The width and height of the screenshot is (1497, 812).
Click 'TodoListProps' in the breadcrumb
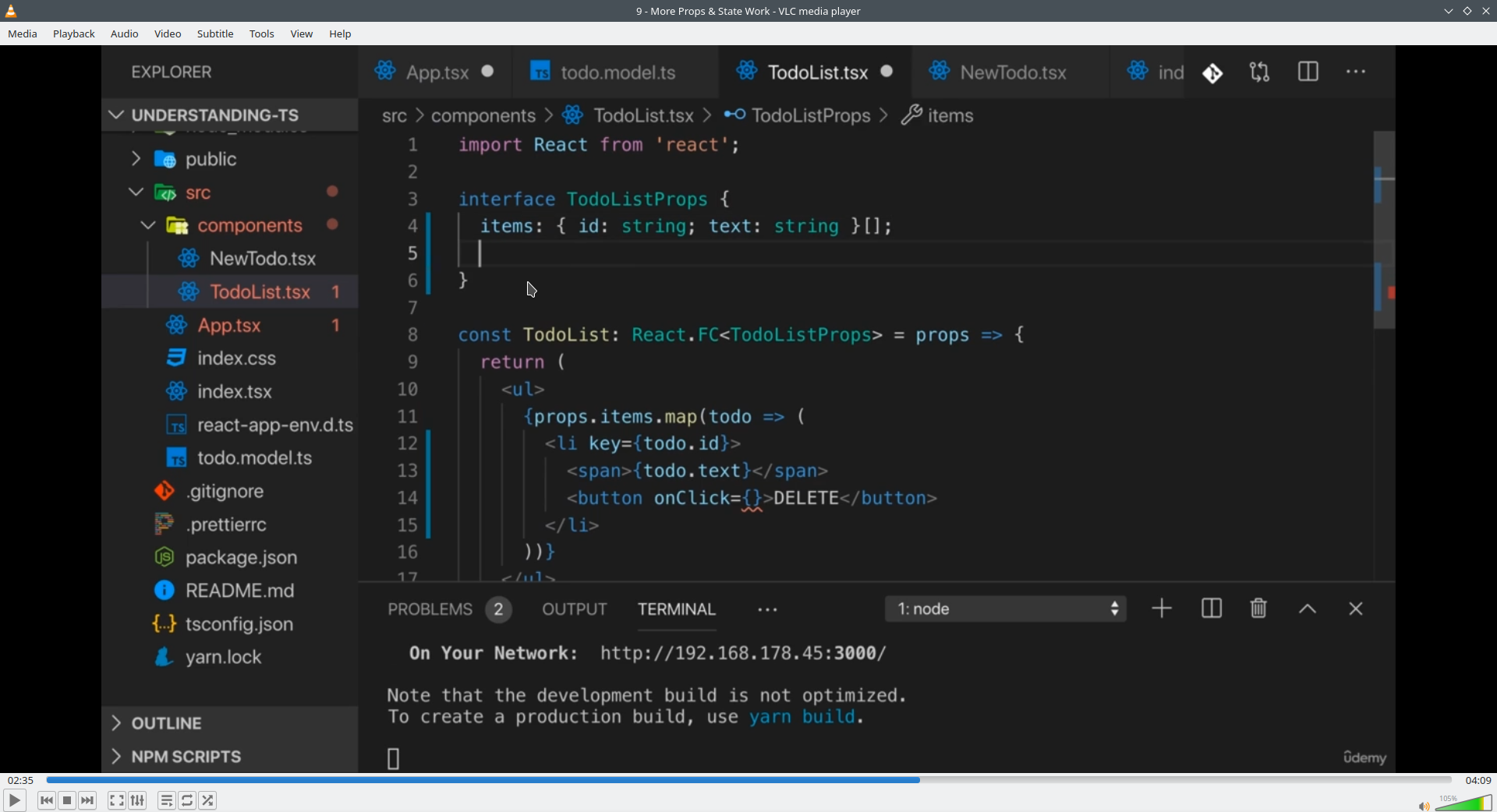tap(811, 116)
